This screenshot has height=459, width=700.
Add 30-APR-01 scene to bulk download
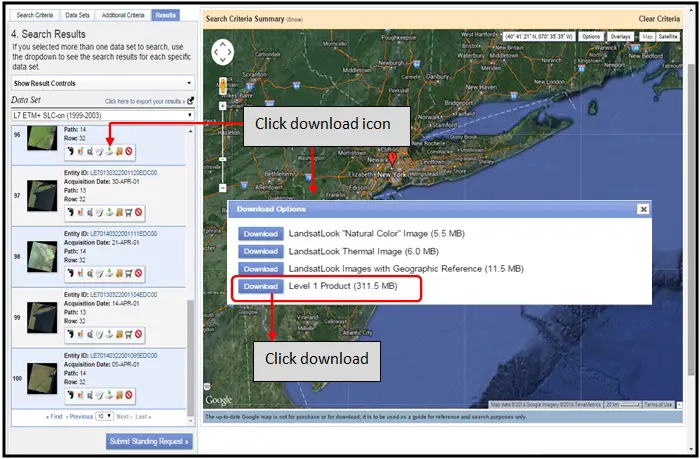tap(119, 213)
